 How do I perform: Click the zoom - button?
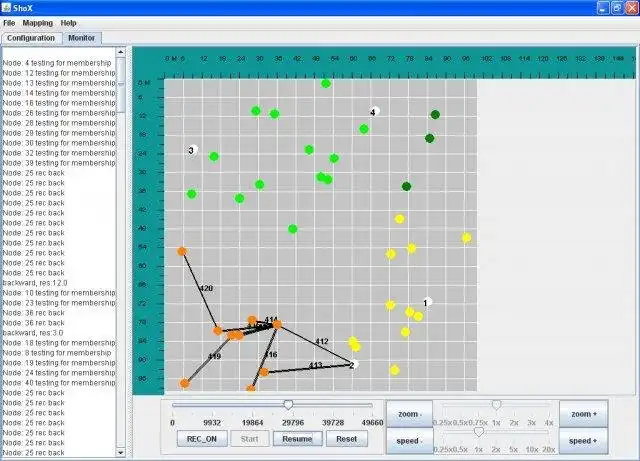pos(409,414)
